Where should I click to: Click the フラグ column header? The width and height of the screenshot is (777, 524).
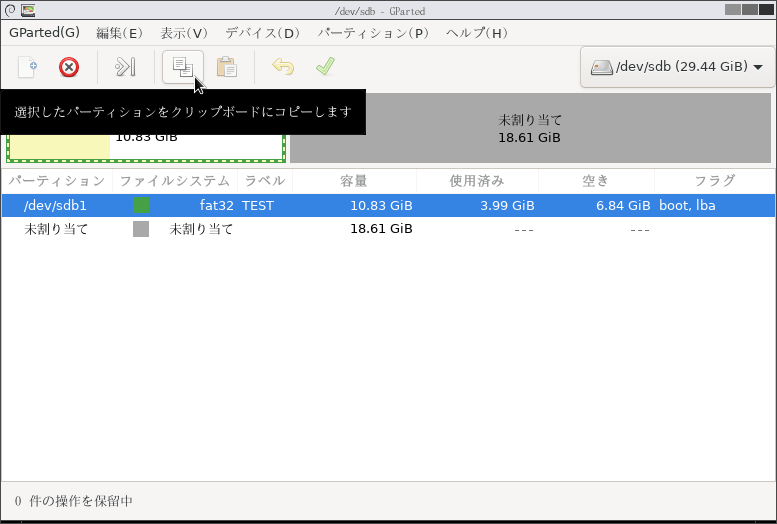pyautogui.click(x=715, y=181)
